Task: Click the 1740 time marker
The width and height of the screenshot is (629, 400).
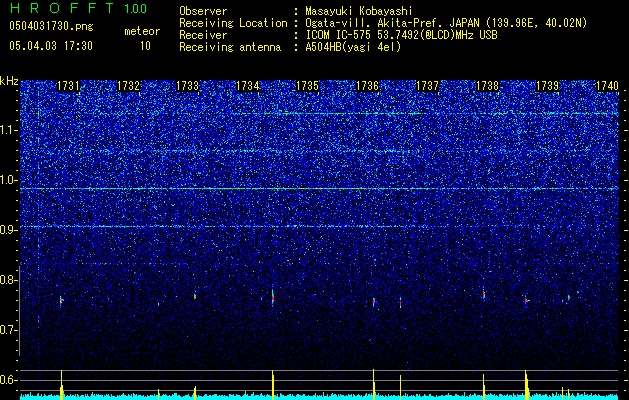Action: click(x=607, y=86)
